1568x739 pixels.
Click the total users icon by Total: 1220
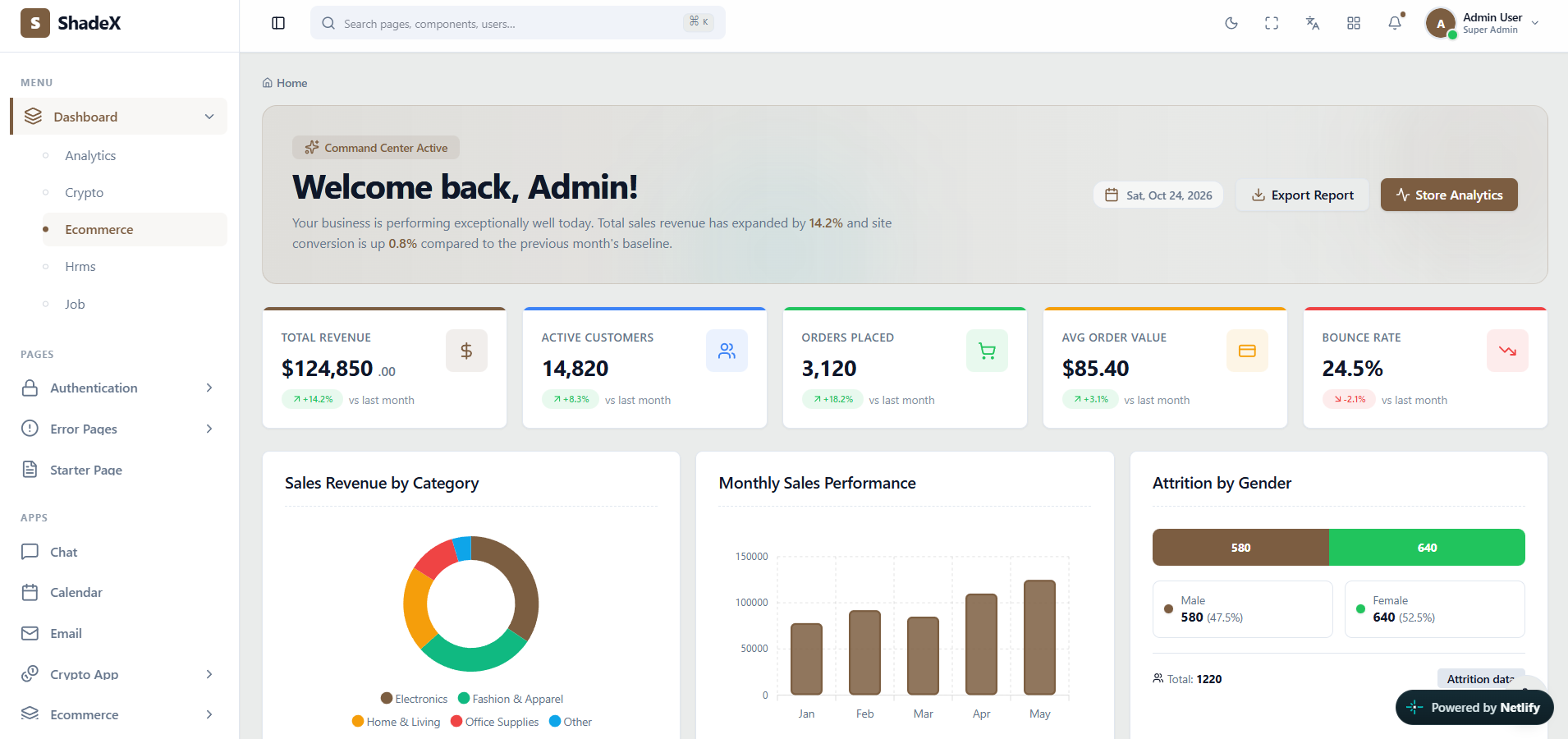pyautogui.click(x=1158, y=678)
